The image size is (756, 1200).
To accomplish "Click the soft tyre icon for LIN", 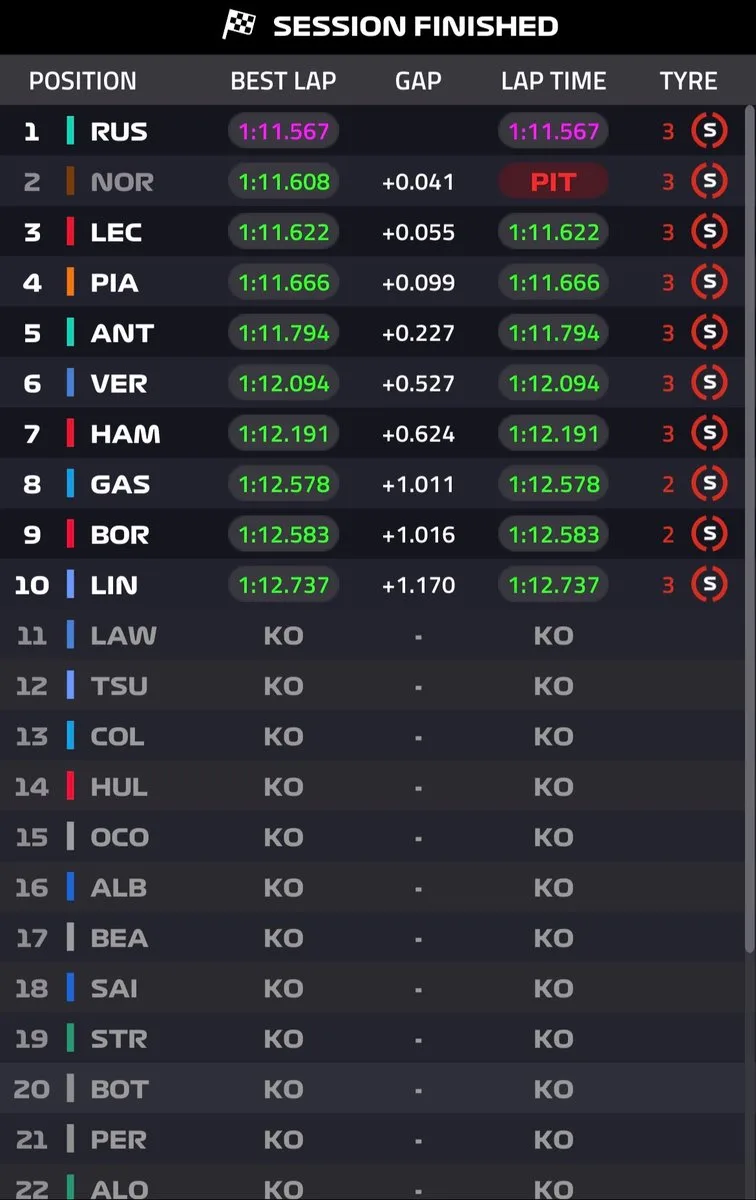I will 709,584.
